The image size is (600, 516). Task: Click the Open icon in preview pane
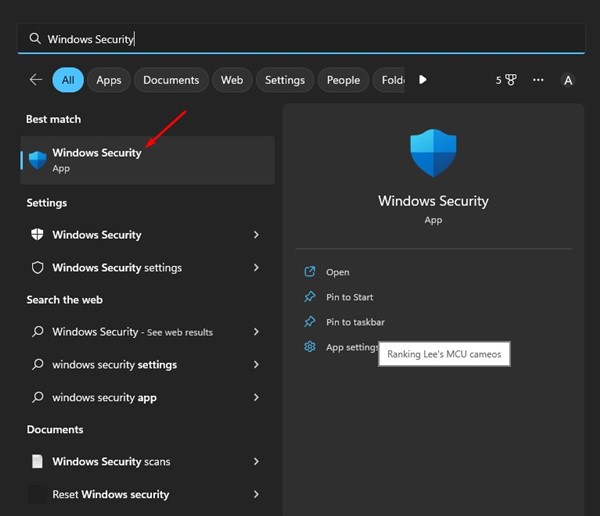pyautogui.click(x=310, y=272)
